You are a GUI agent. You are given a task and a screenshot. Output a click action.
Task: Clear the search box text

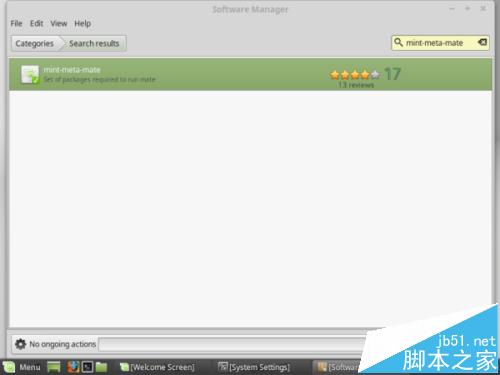point(482,42)
